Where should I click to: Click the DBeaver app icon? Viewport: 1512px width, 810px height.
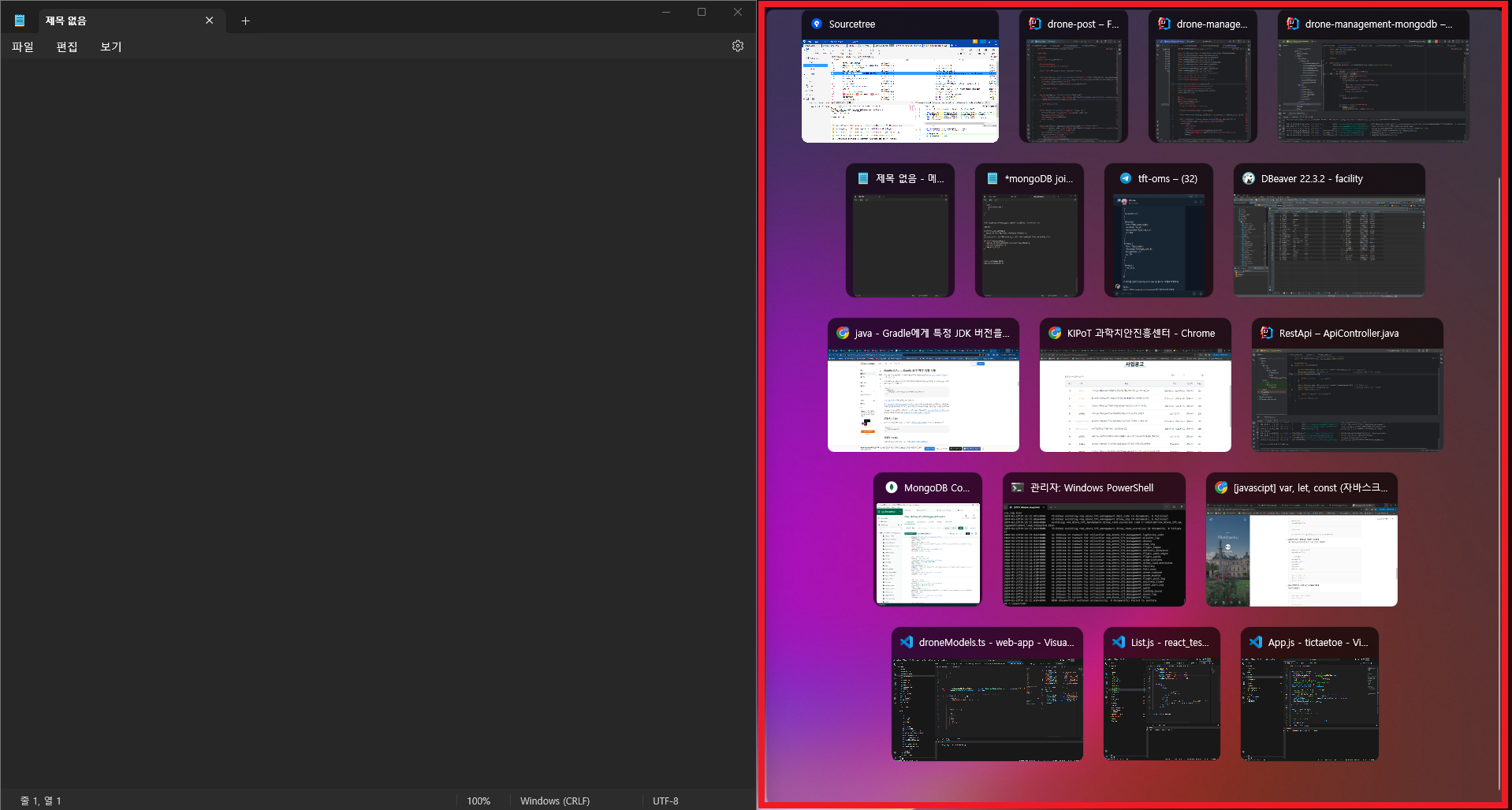(1249, 178)
